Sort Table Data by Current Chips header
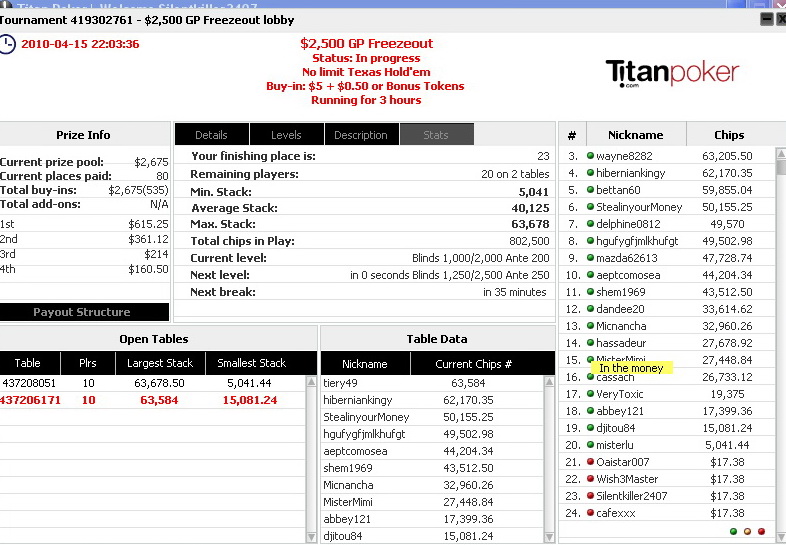 tap(473, 364)
